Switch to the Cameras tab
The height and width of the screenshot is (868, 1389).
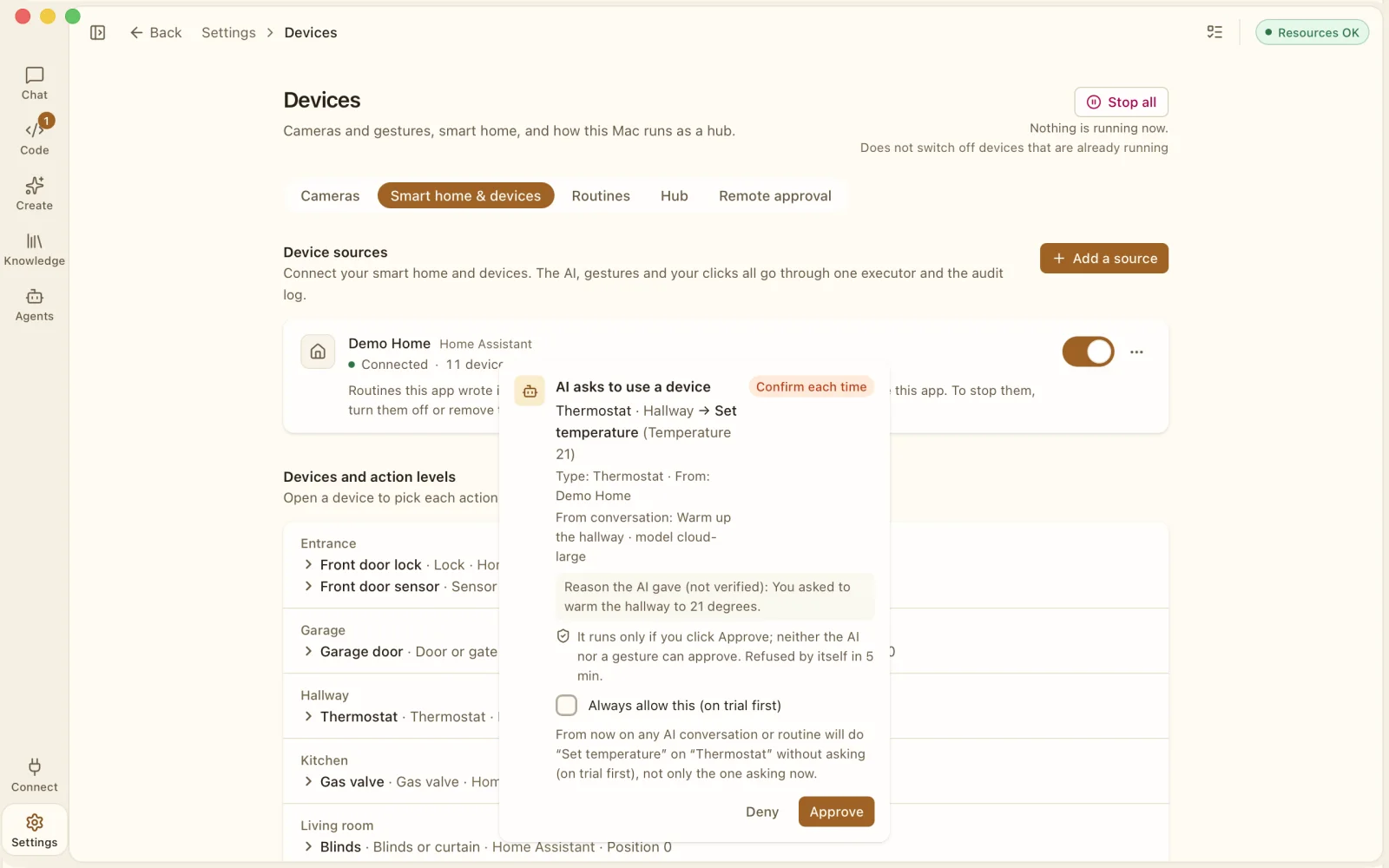coord(330,196)
